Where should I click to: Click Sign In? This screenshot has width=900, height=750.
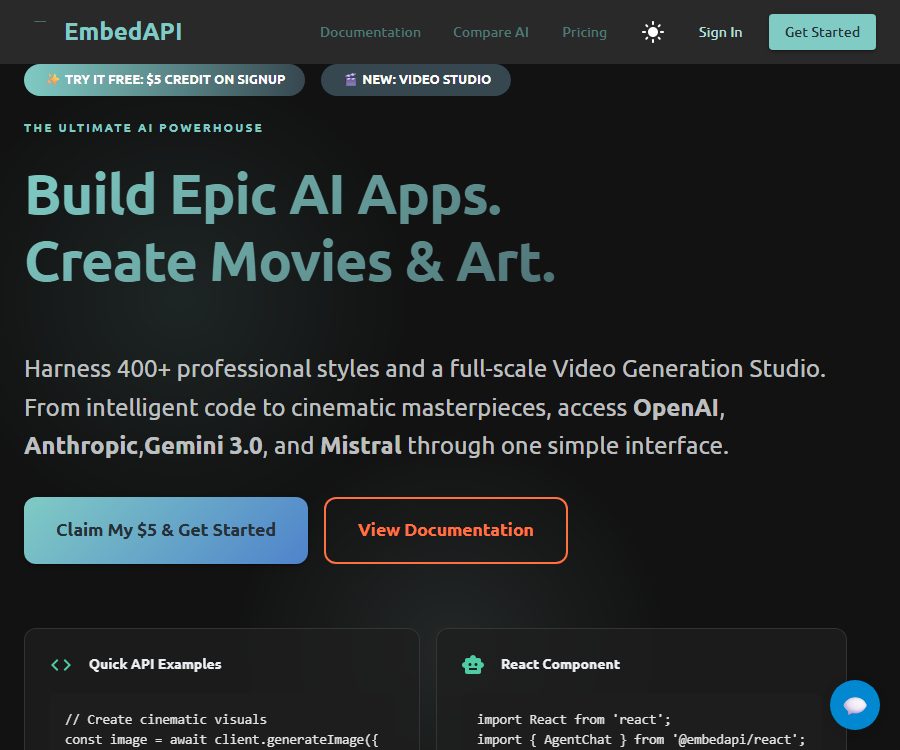[720, 32]
